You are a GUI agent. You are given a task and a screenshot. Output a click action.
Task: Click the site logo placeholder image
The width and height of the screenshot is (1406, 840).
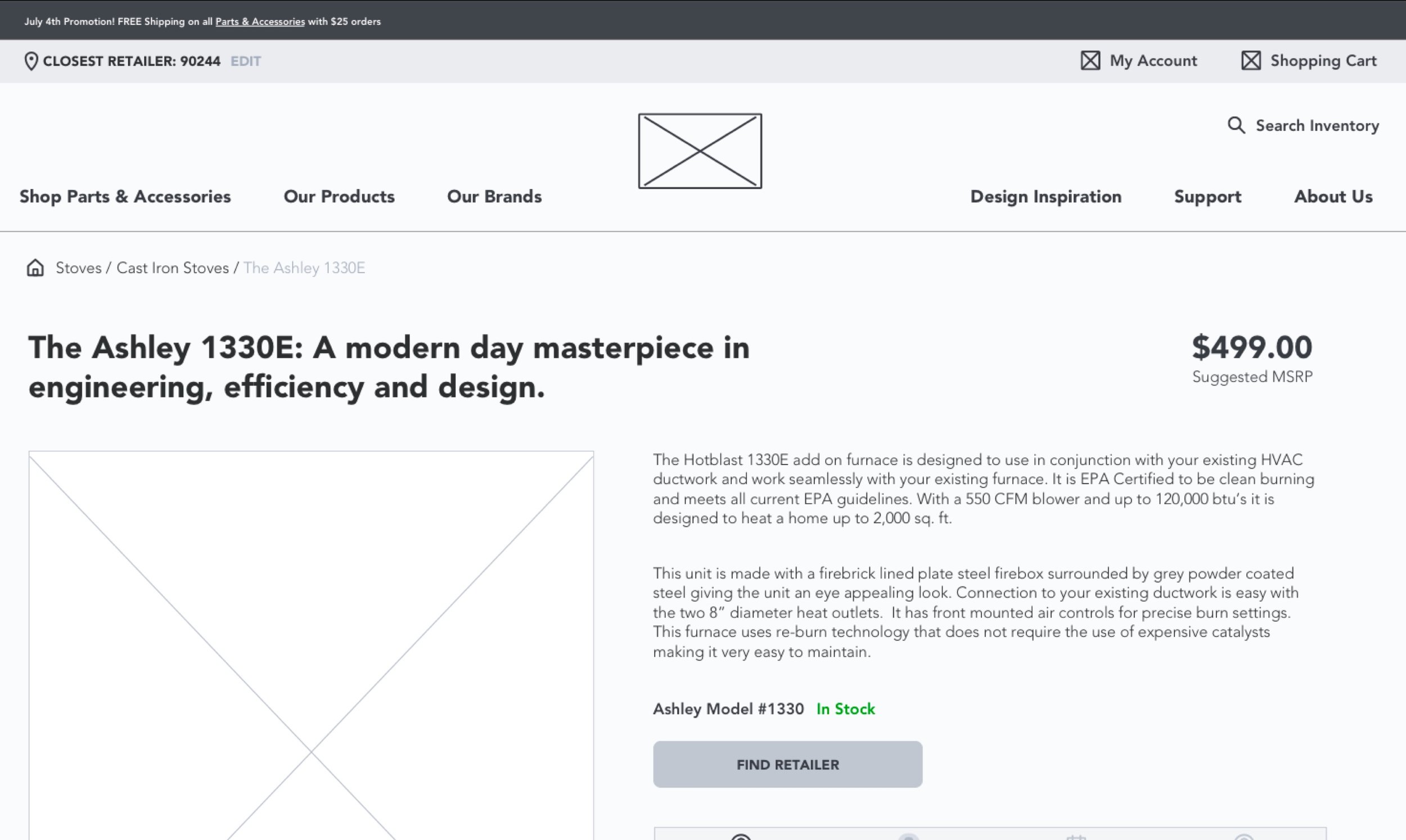click(700, 151)
